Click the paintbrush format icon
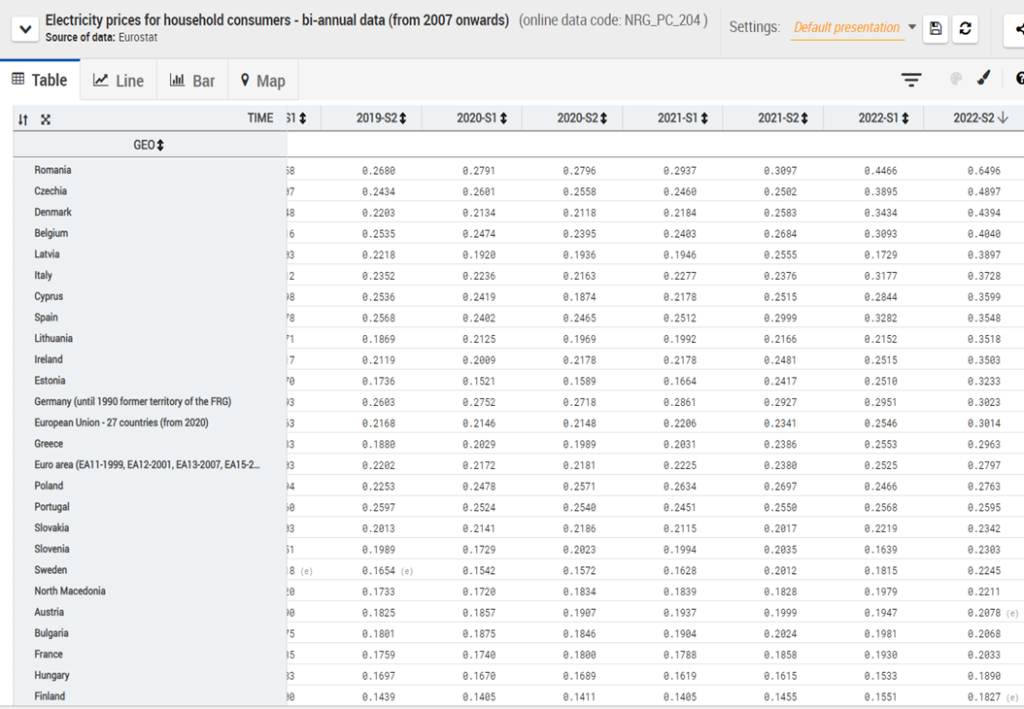The height and width of the screenshot is (709, 1024). (x=983, y=79)
